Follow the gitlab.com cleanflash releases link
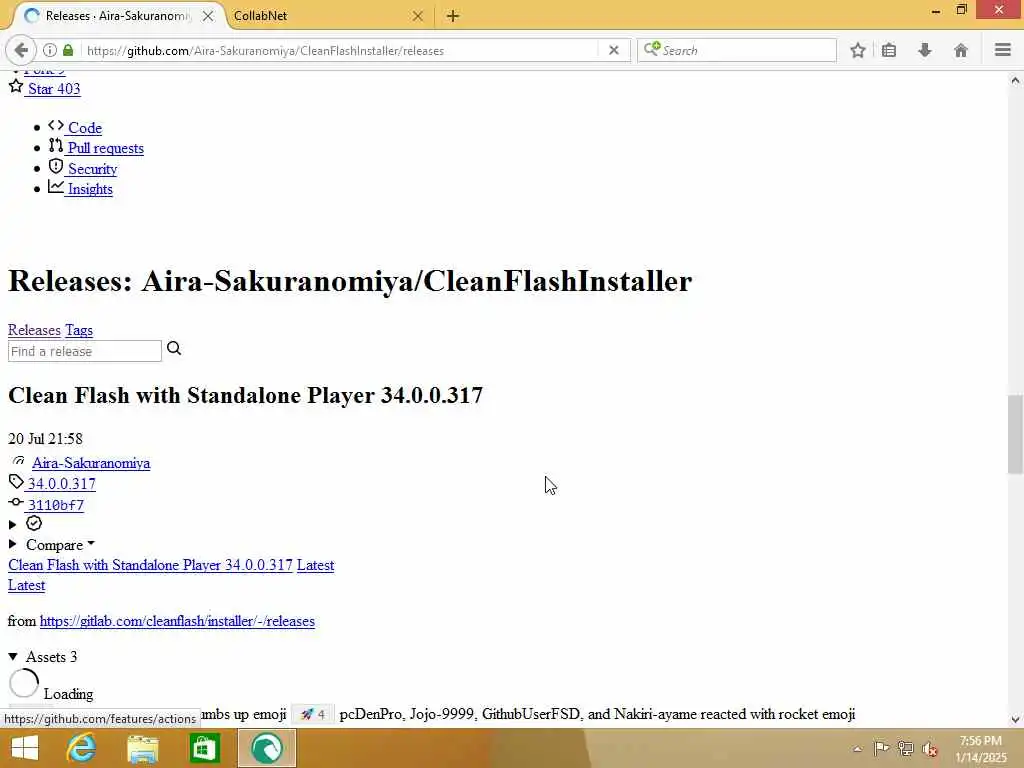Viewport: 1024px width, 768px height. pos(177,621)
